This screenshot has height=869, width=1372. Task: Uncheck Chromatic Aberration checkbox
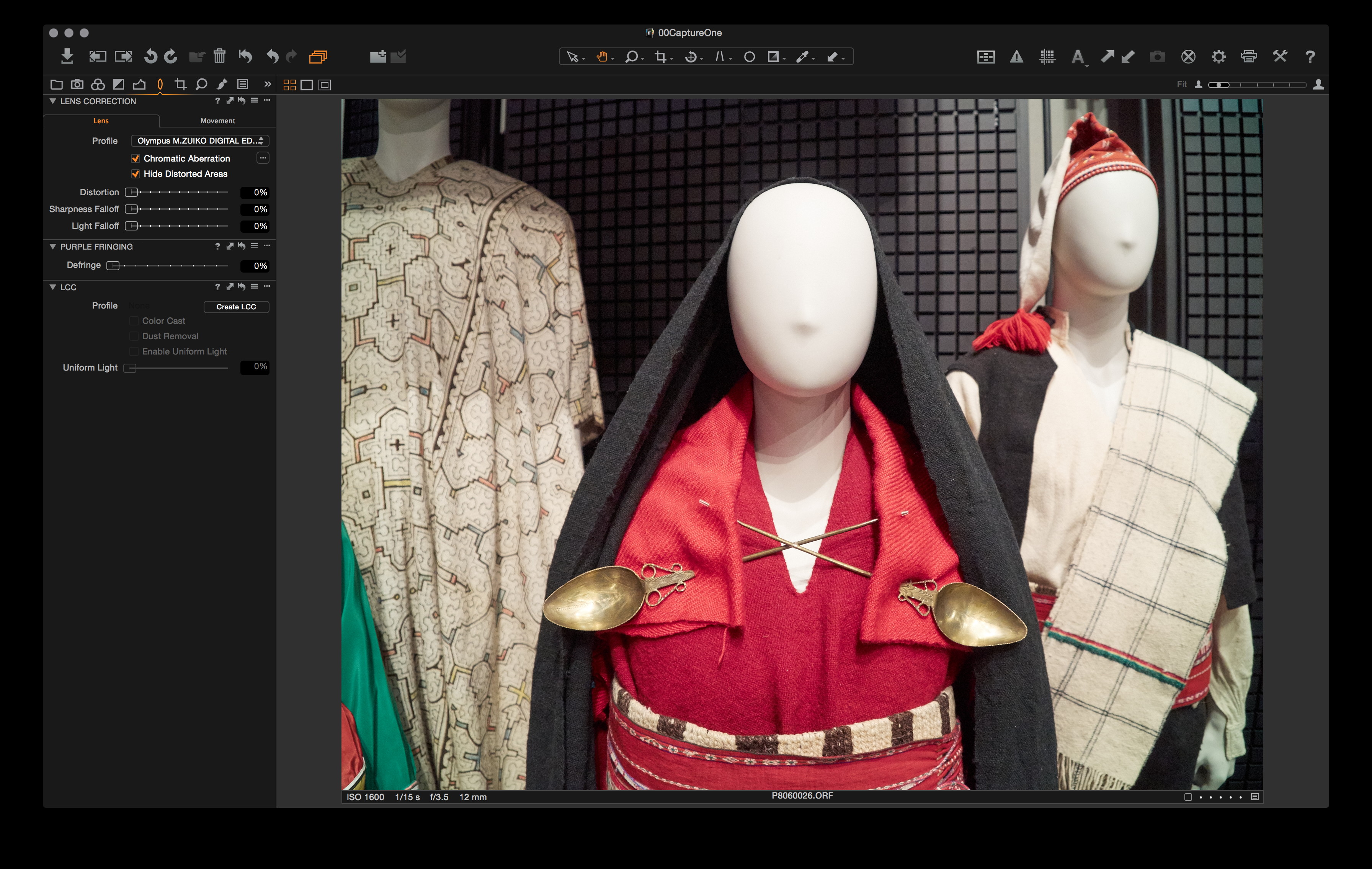point(136,158)
